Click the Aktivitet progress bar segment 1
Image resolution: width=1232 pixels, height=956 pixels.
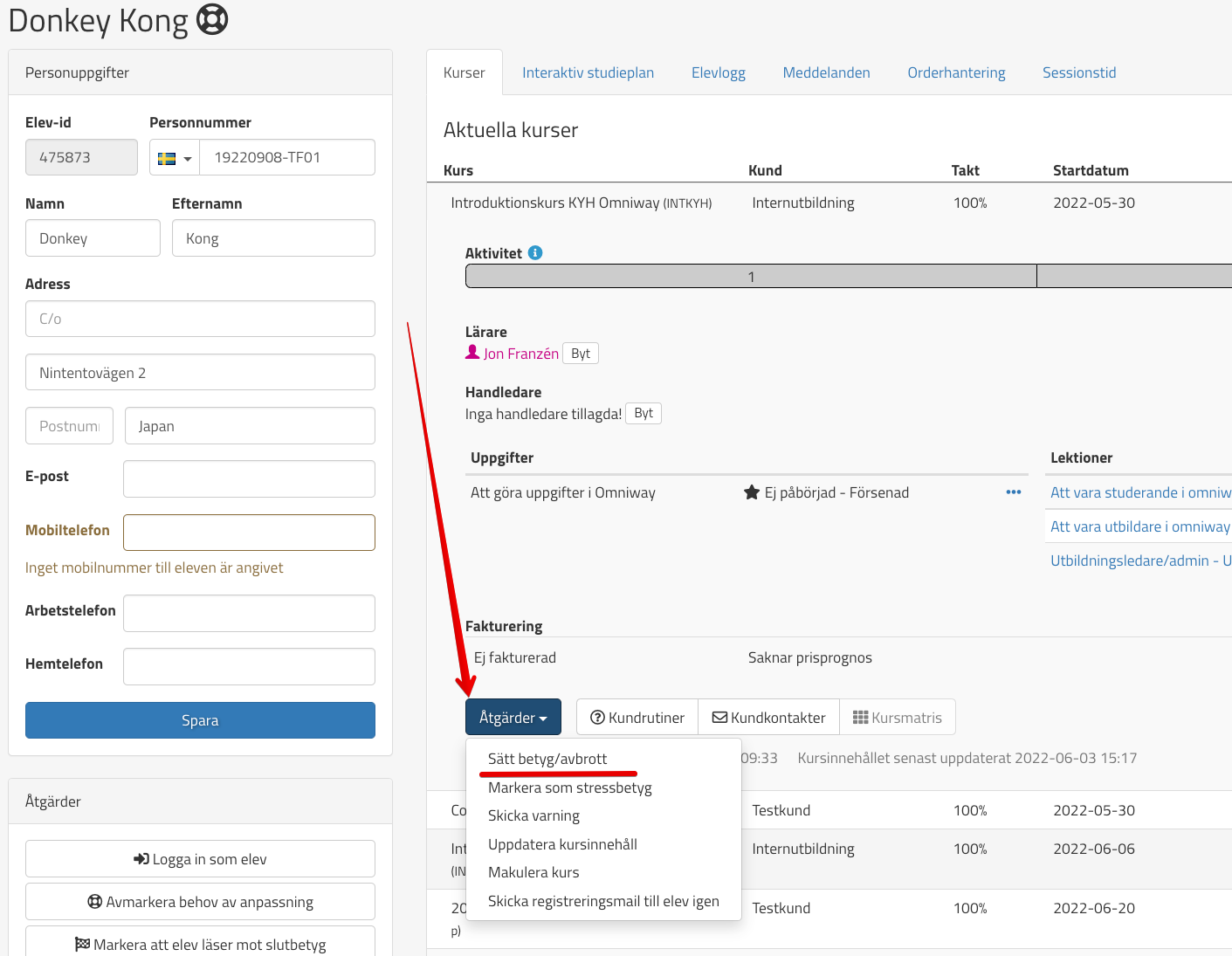click(751, 277)
